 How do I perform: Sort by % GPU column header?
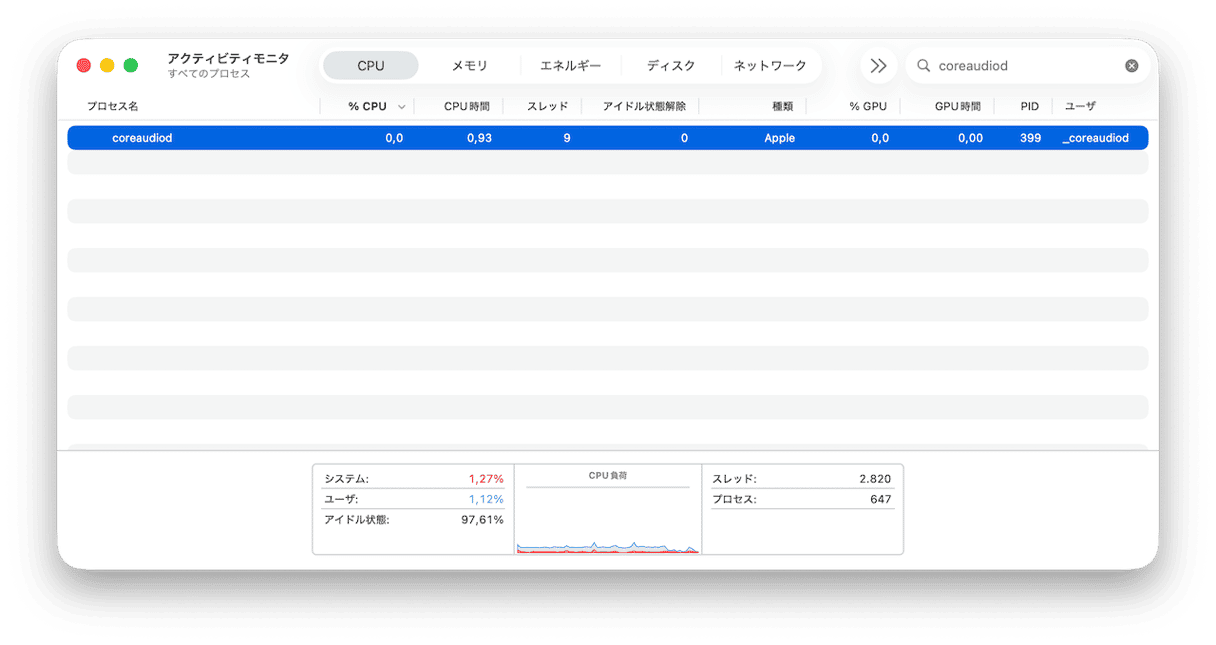point(867,106)
